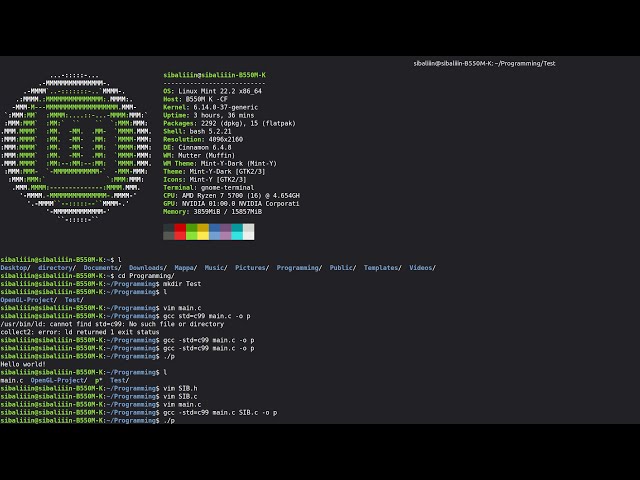Select the WM Theme line Mint-Y-Dark (Mint-Y)
Screen dimensions: 640x480
(x=220, y=163)
